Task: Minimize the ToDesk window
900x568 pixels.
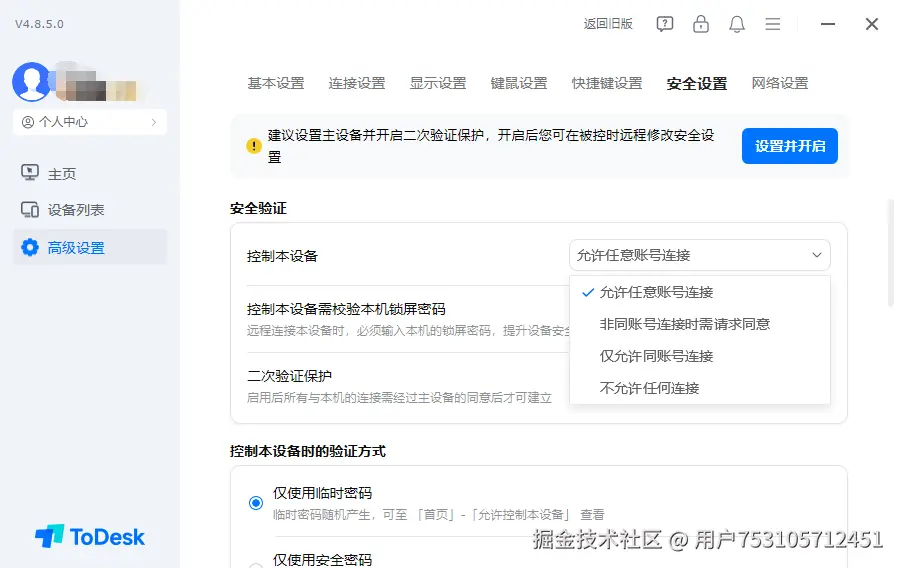Action: coord(828,24)
